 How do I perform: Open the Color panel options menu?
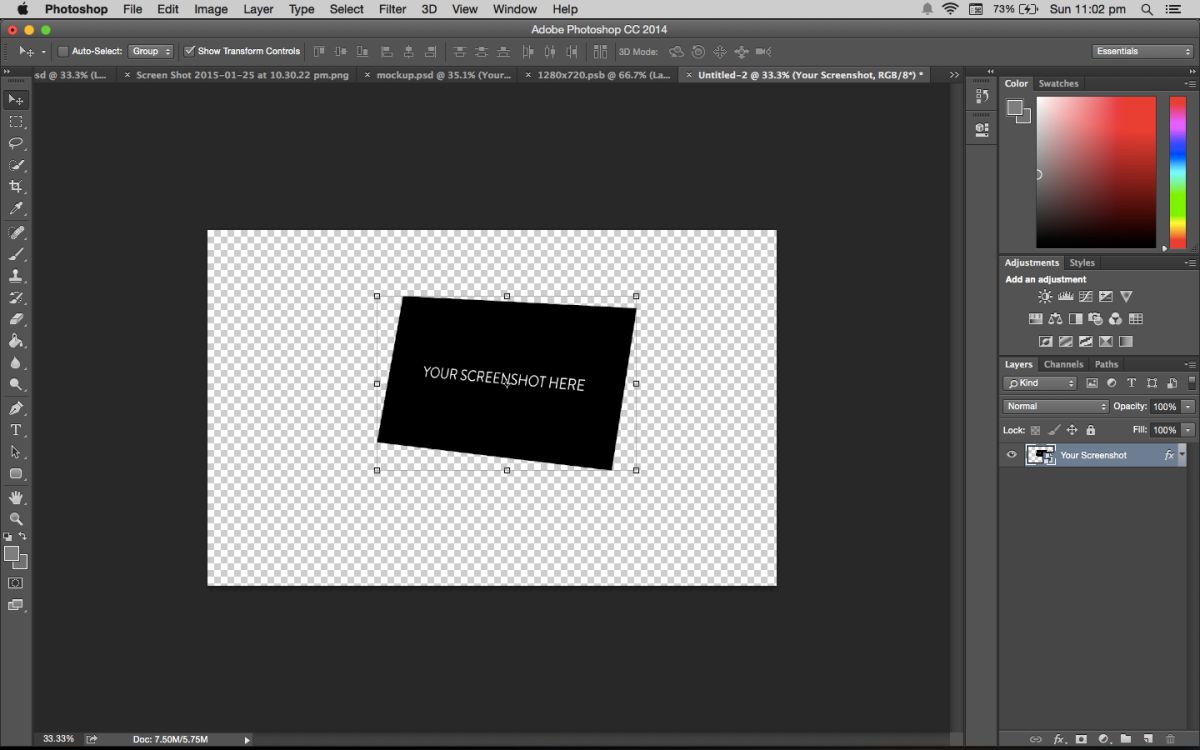[1190, 84]
